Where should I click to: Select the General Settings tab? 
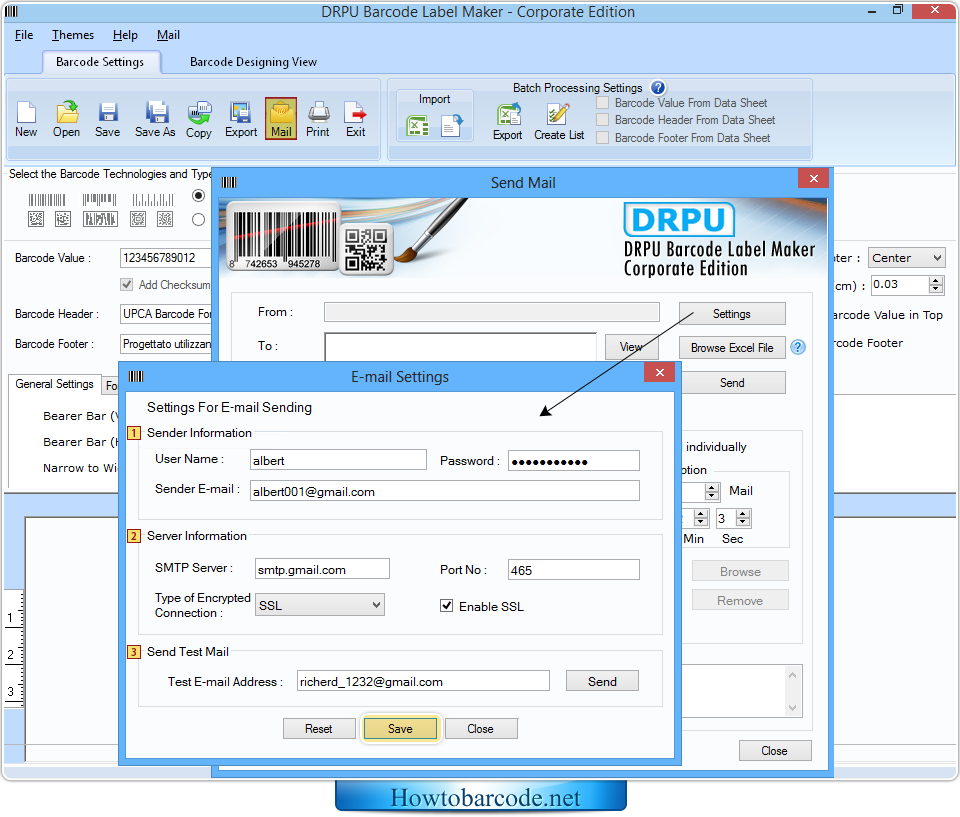click(x=54, y=384)
